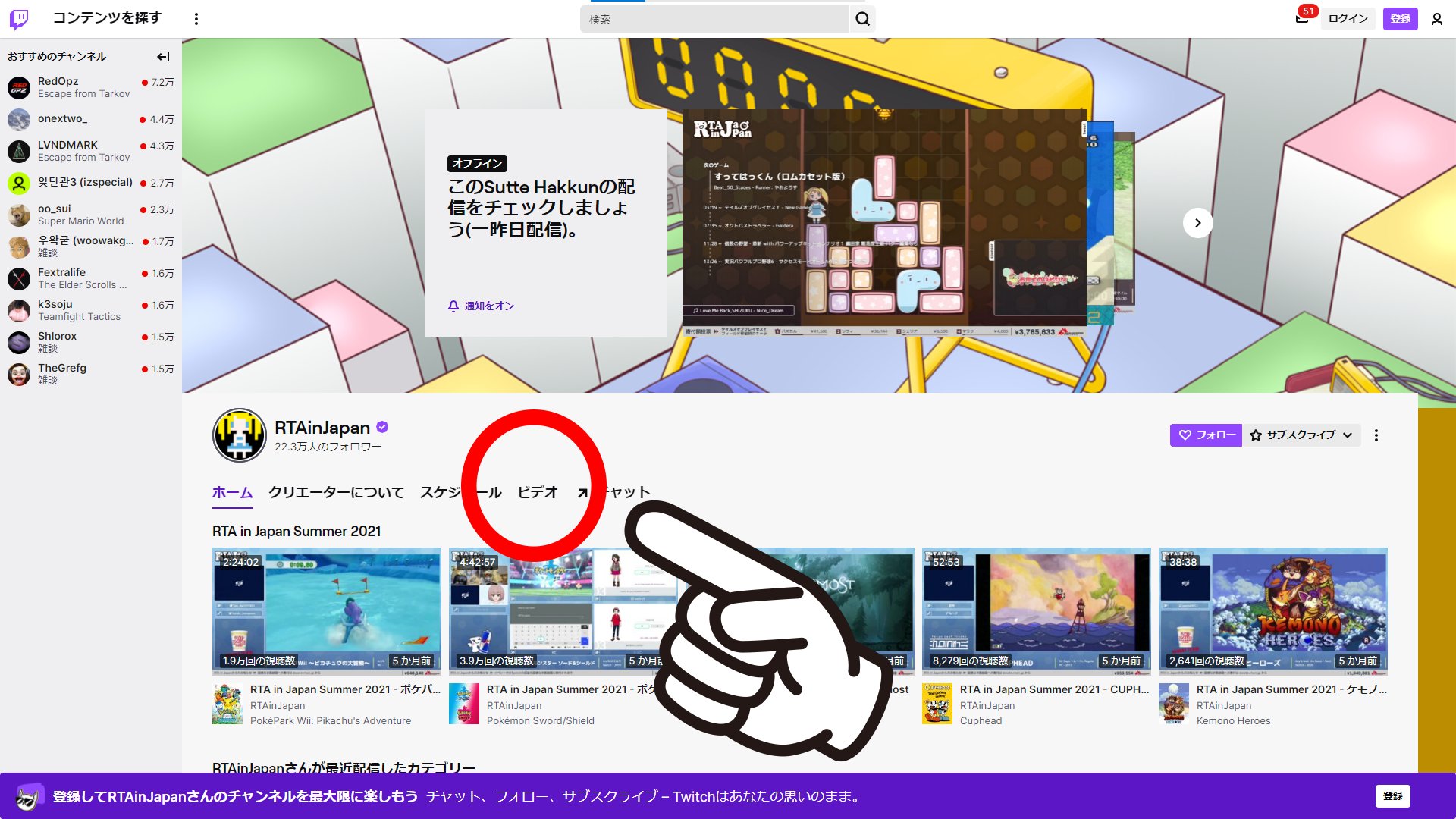Click the heart icon on the フォロー button
1456x819 pixels.
point(1185,435)
